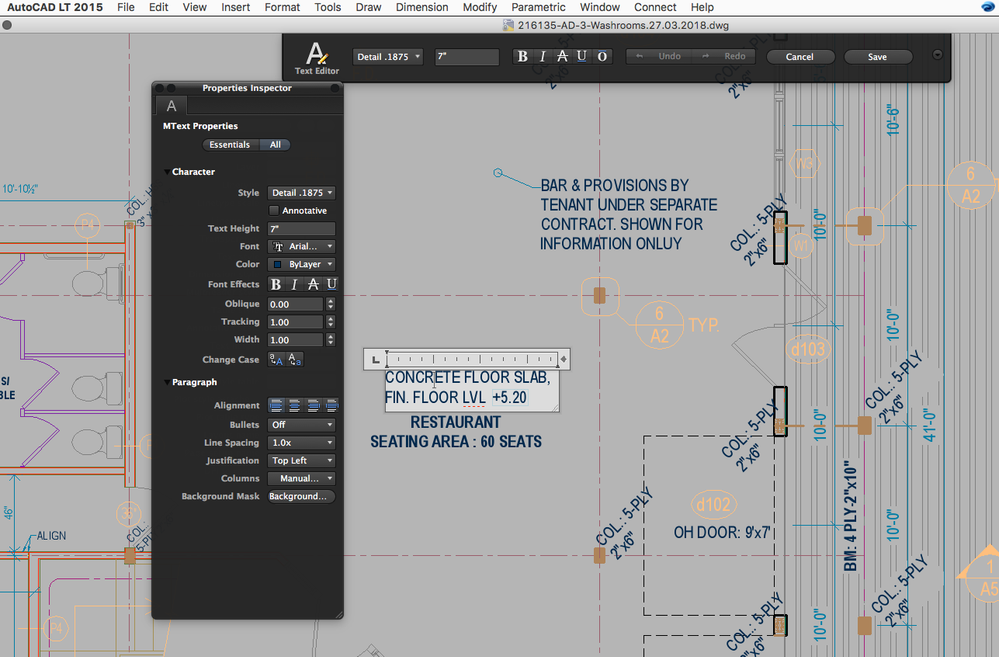Screen dimensions: 999x657
Task: Open the text style dropdown in Text Editor toolbar
Action: 387,57
